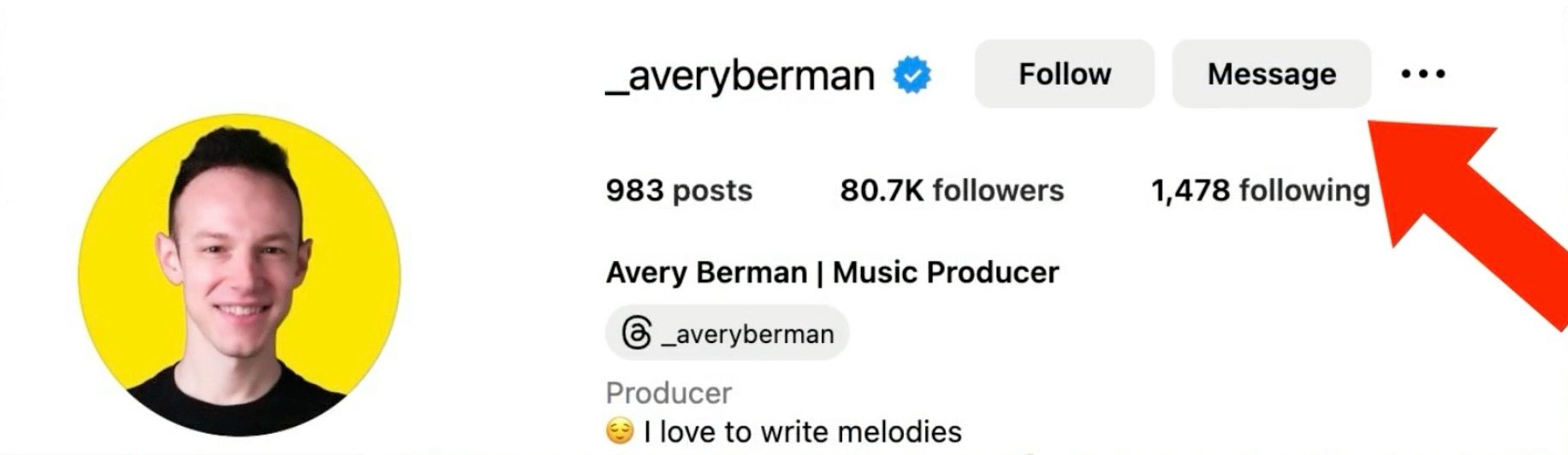The height and width of the screenshot is (455, 1568).
Task: Open the three-dot more options menu
Action: pyautogui.click(x=1423, y=74)
